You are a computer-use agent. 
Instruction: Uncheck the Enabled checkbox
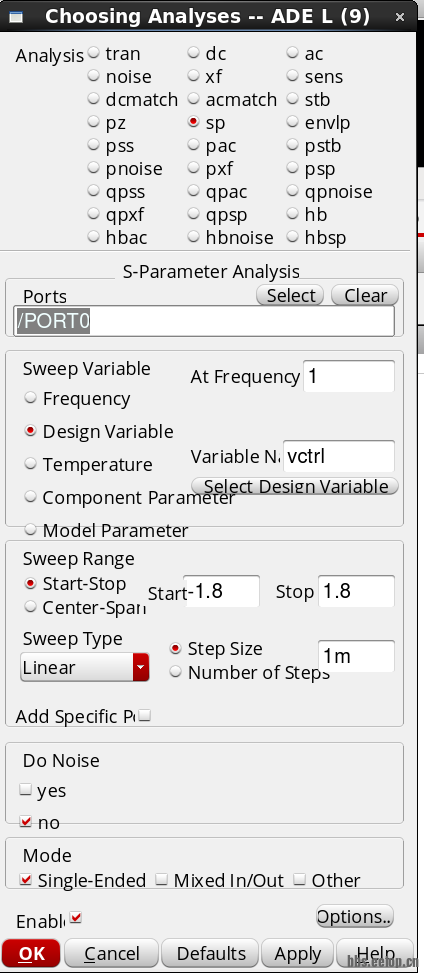pos(76,917)
